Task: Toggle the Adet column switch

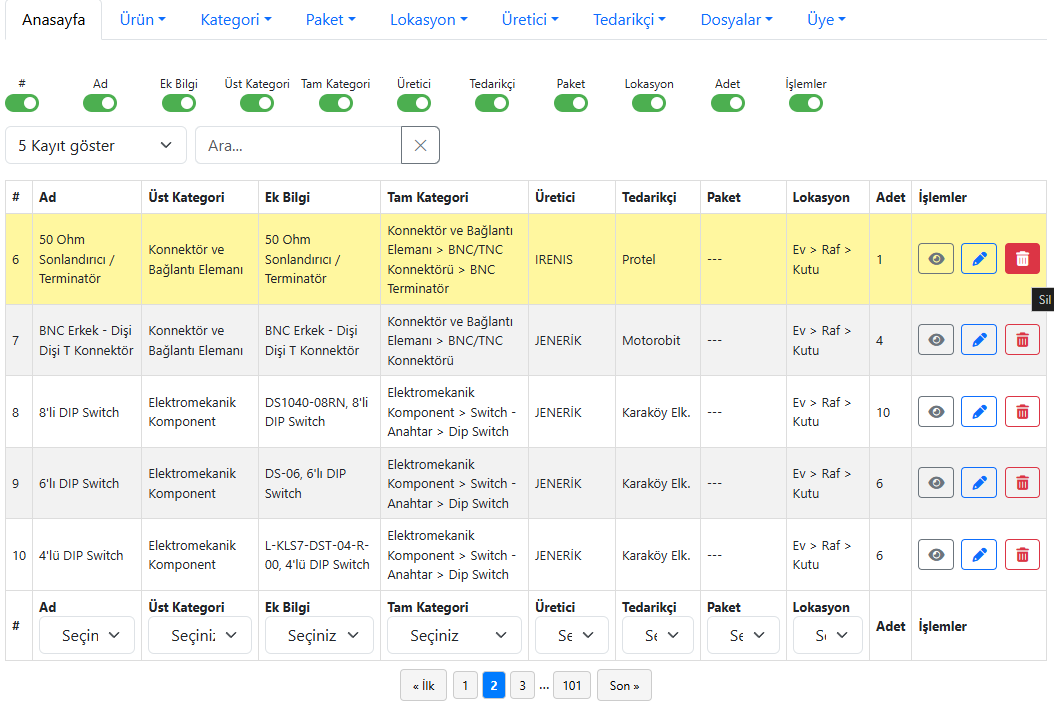Action: [727, 103]
